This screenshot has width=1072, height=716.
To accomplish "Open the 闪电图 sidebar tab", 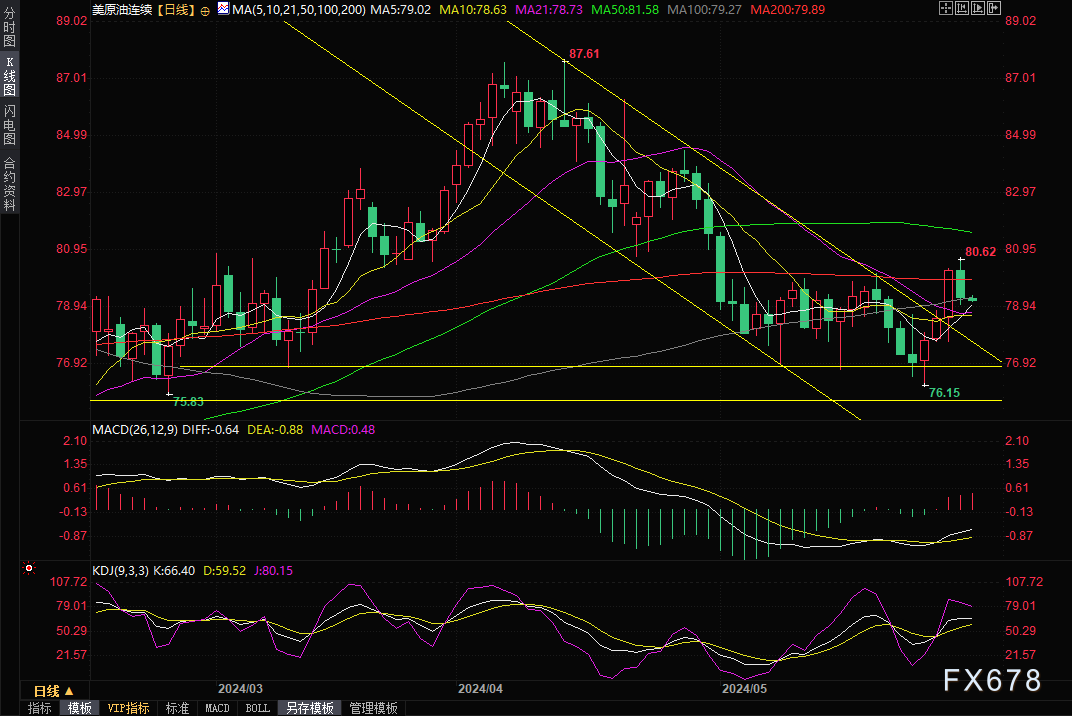I will [x=9, y=124].
